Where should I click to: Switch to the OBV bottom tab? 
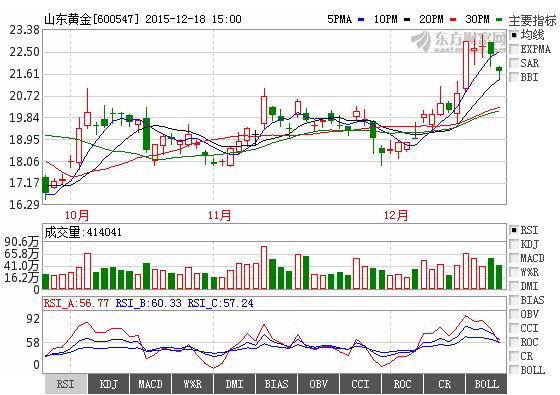[x=318, y=384]
